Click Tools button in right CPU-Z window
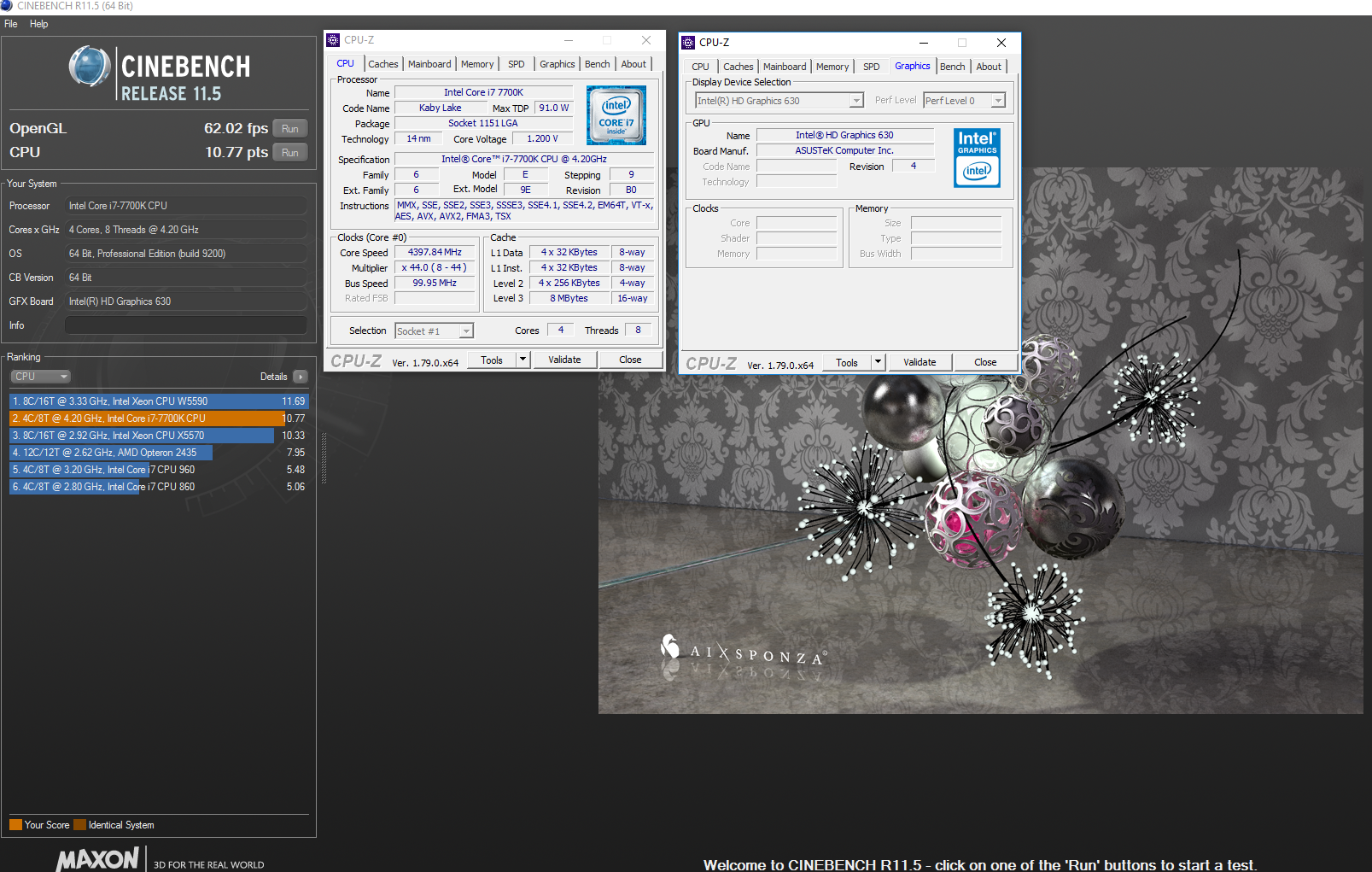The width and height of the screenshot is (1372, 872). [847, 362]
